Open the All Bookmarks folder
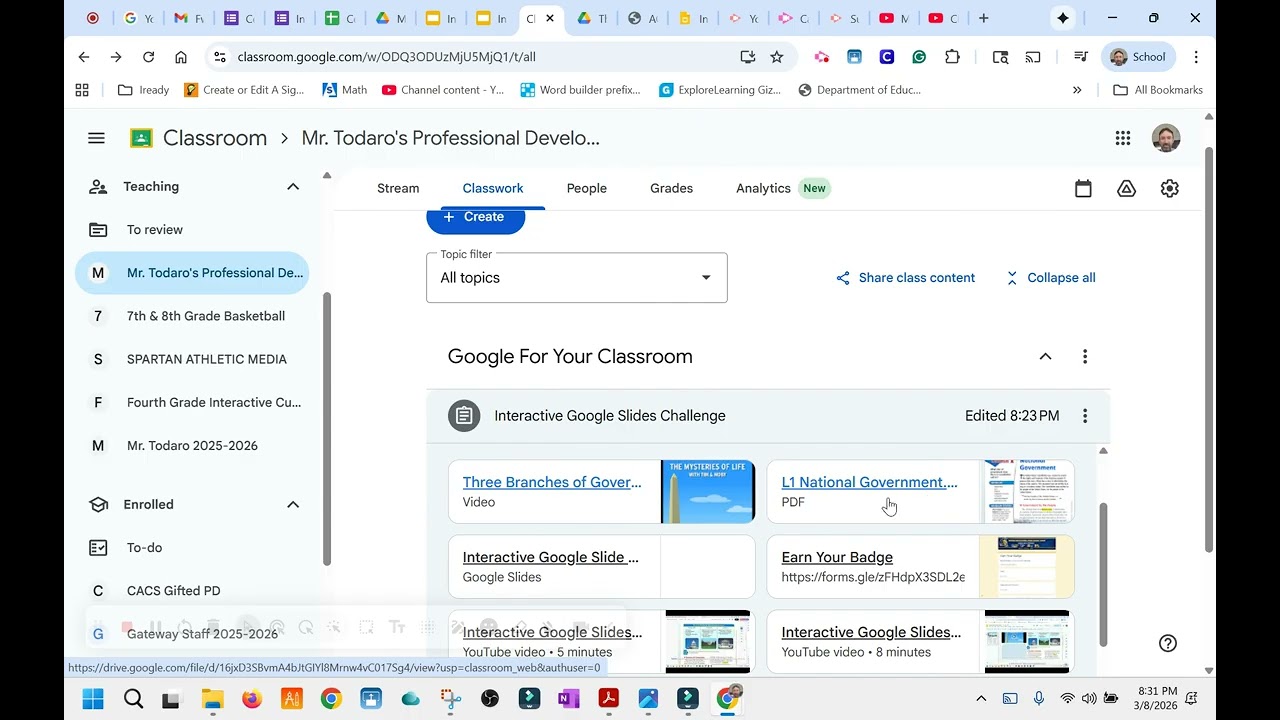1280x720 pixels. coord(1158,90)
